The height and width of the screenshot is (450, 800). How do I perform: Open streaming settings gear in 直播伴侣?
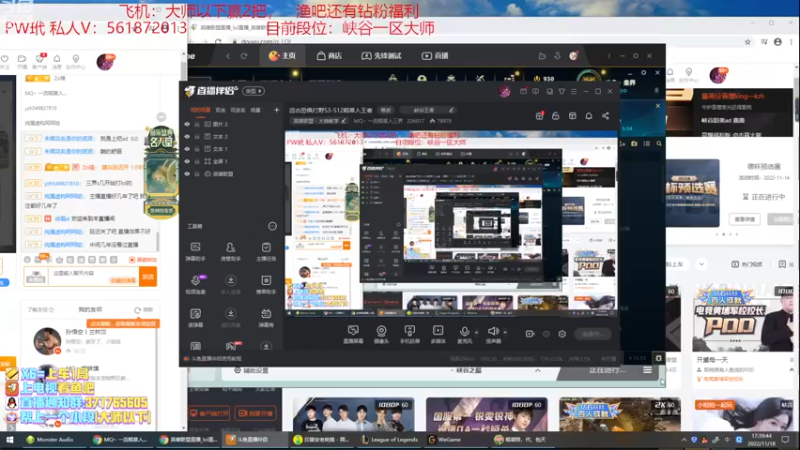(562, 334)
